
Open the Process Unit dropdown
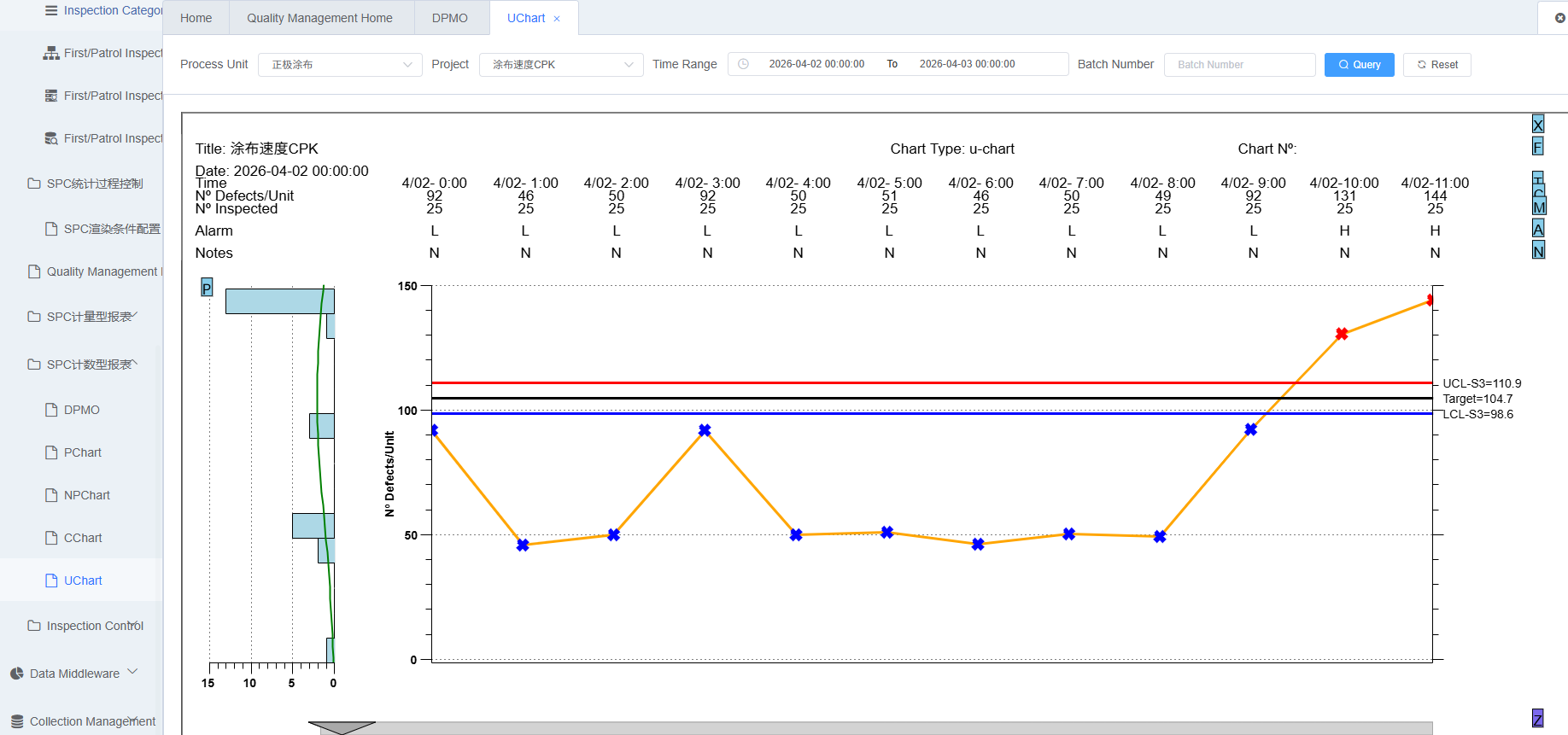(340, 65)
